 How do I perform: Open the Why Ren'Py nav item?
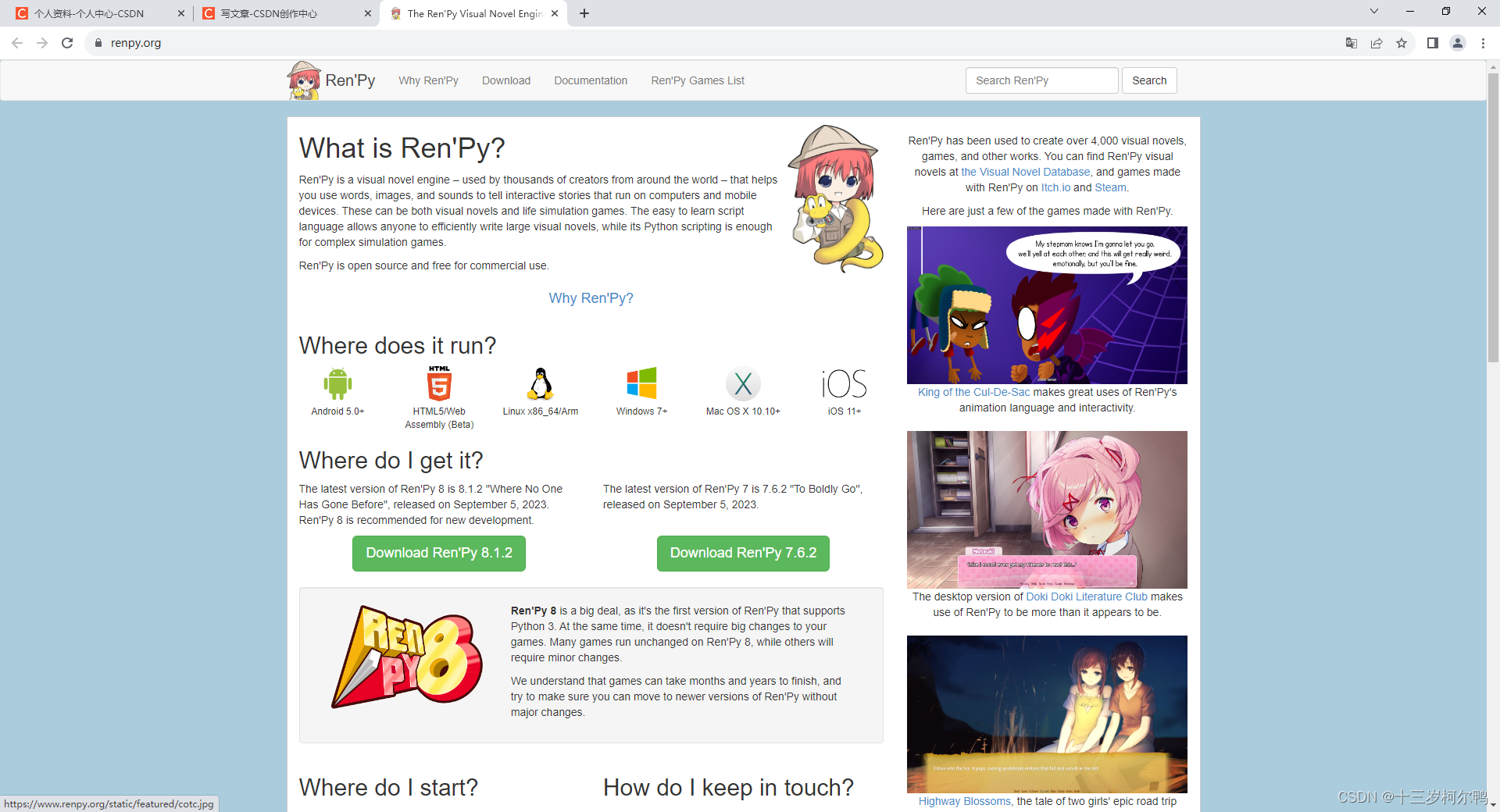[428, 80]
